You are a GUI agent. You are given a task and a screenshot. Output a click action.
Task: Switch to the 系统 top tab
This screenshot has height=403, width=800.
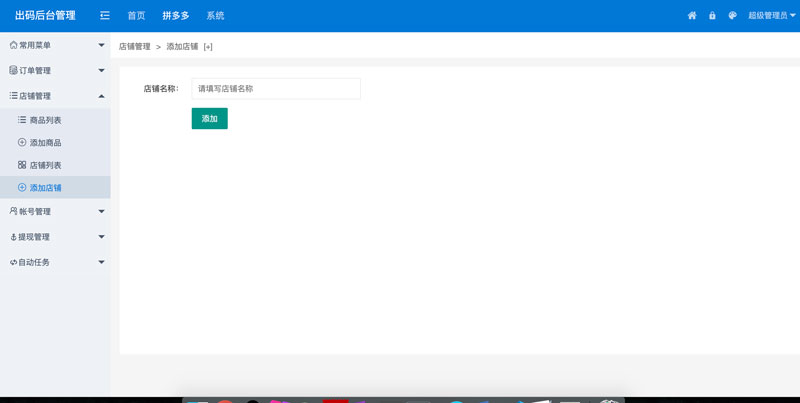pyautogui.click(x=215, y=16)
